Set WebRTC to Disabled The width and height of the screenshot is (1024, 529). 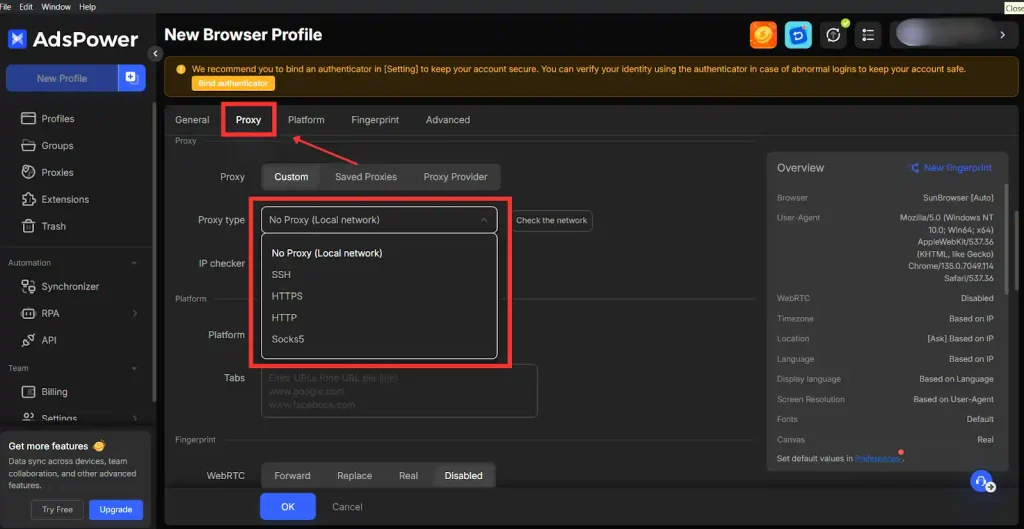click(x=464, y=475)
